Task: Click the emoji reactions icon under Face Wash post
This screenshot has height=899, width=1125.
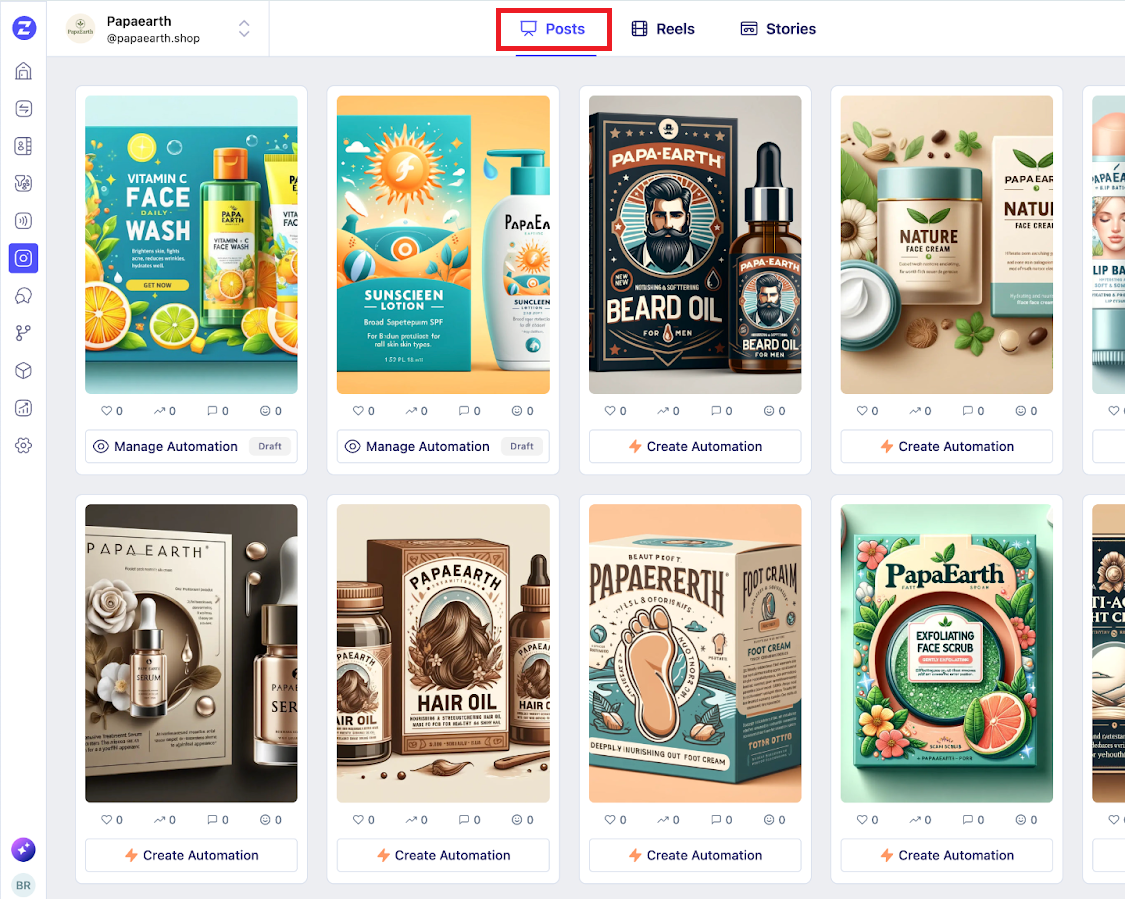Action: [265, 411]
